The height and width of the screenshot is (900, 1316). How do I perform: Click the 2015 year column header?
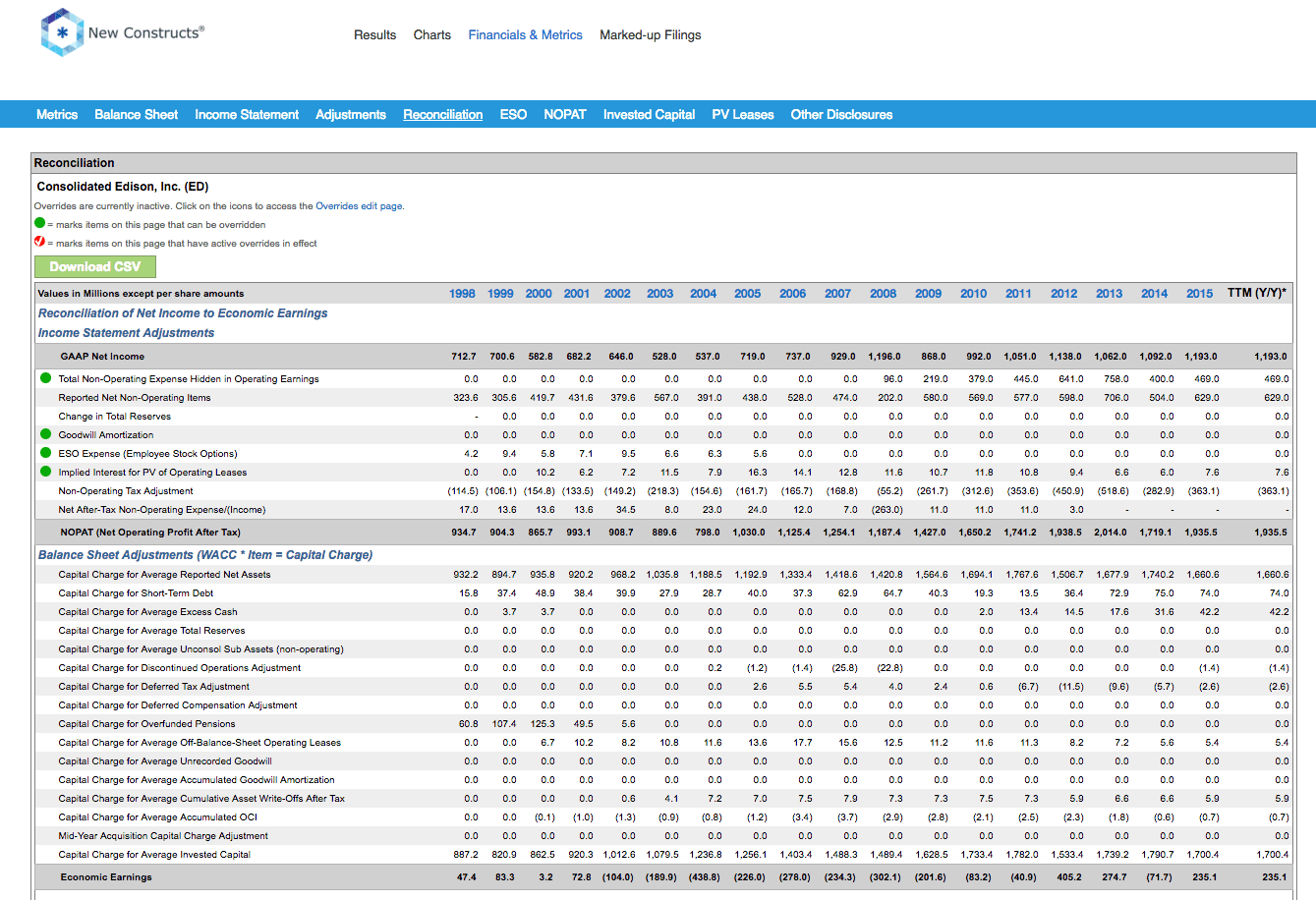[x=1200, y=293]
